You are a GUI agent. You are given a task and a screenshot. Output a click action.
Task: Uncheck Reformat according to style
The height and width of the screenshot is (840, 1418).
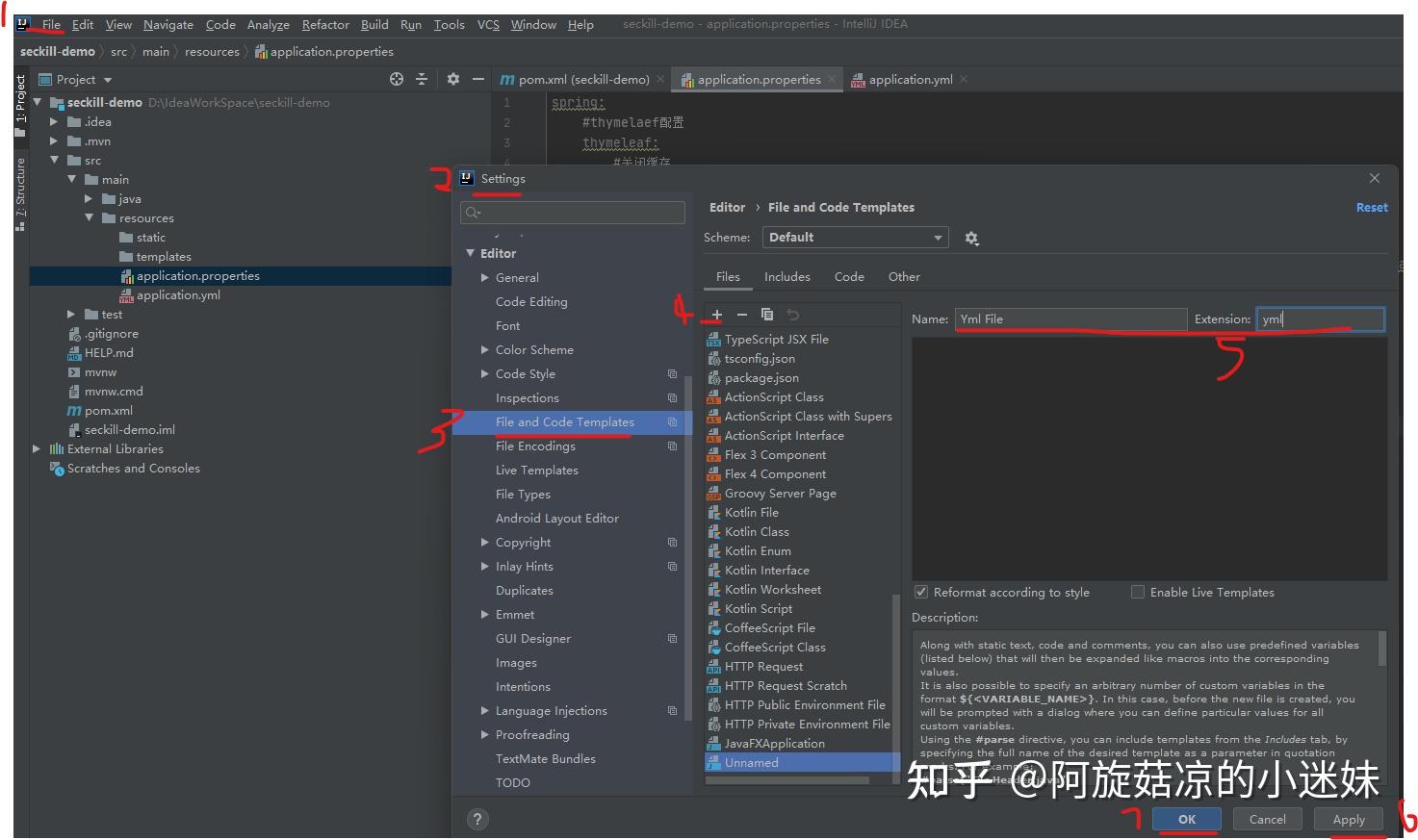[x=920, y=592]
